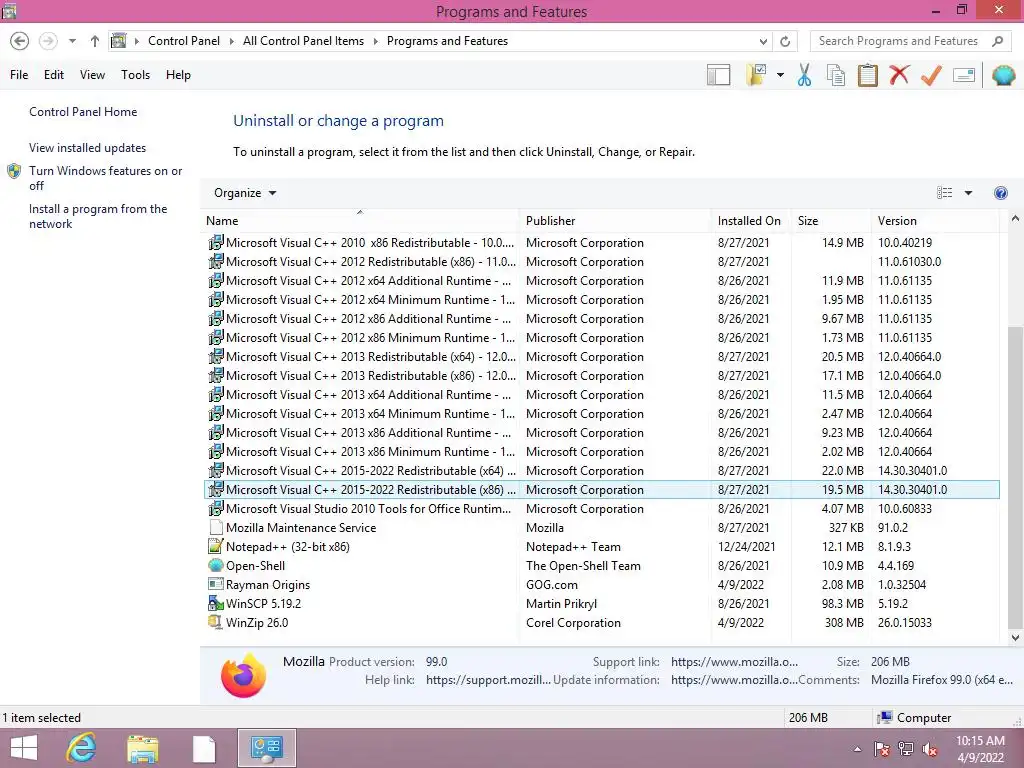This screenshot has height=768, width=1024.
Task: Open the Tools menu
Action: (x=135, y=74)
